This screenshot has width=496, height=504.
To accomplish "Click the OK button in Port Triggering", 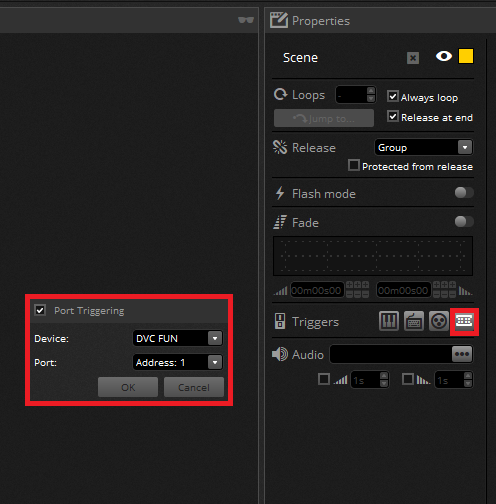I will point(128,387).
